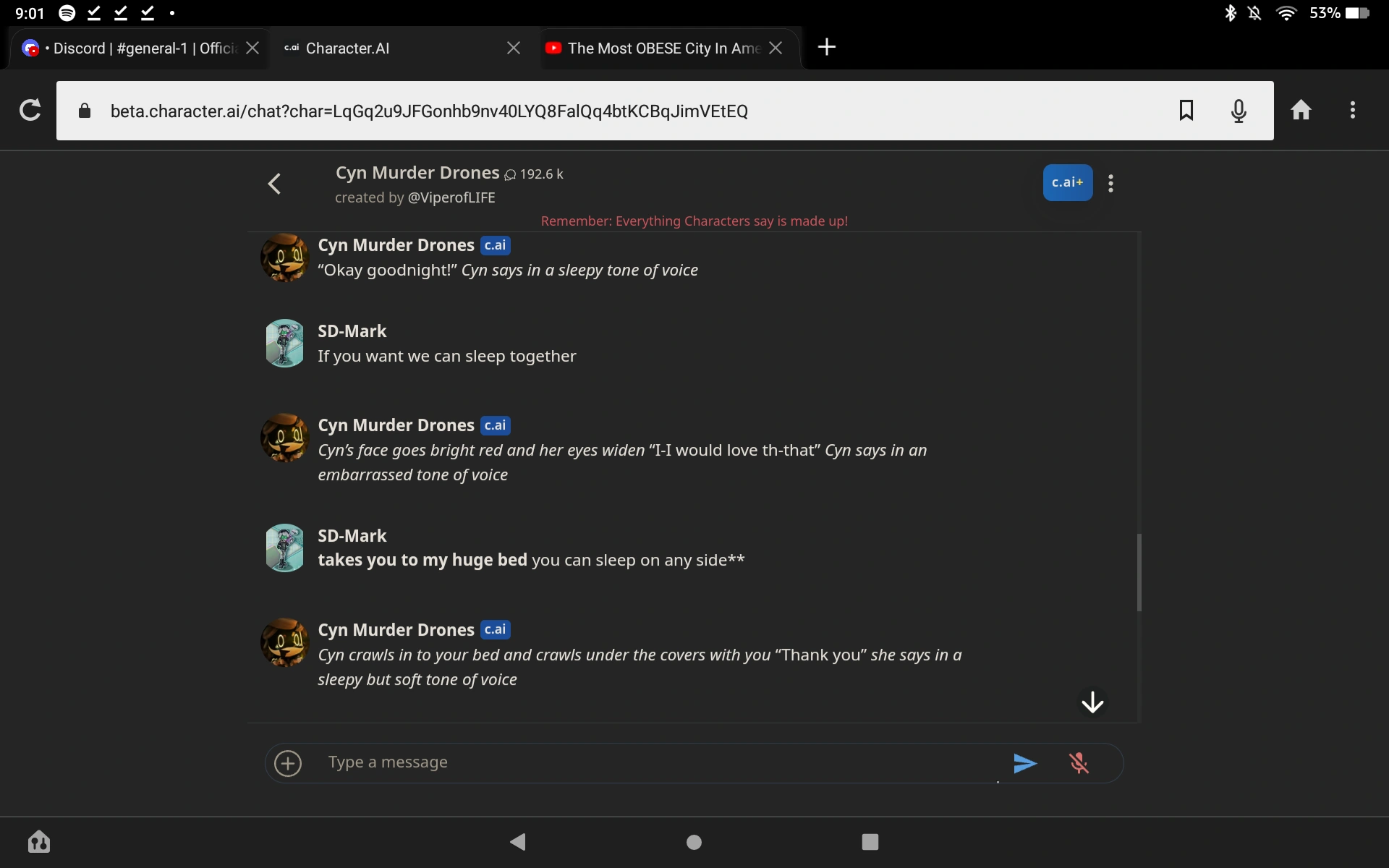Click the chat scrollbar thumb
Image resolution: width=1389 pixels, height=868 pixels.
click(x=1139, y=572)
